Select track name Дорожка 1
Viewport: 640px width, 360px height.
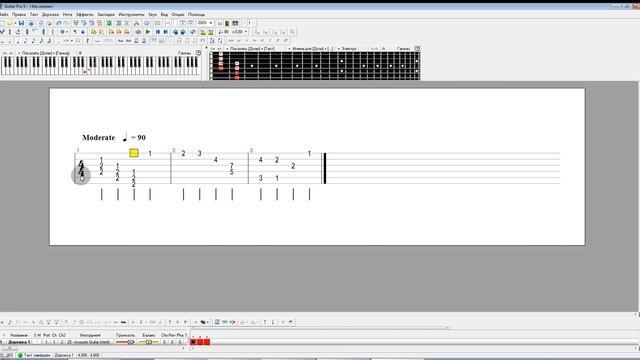(19, 342)
